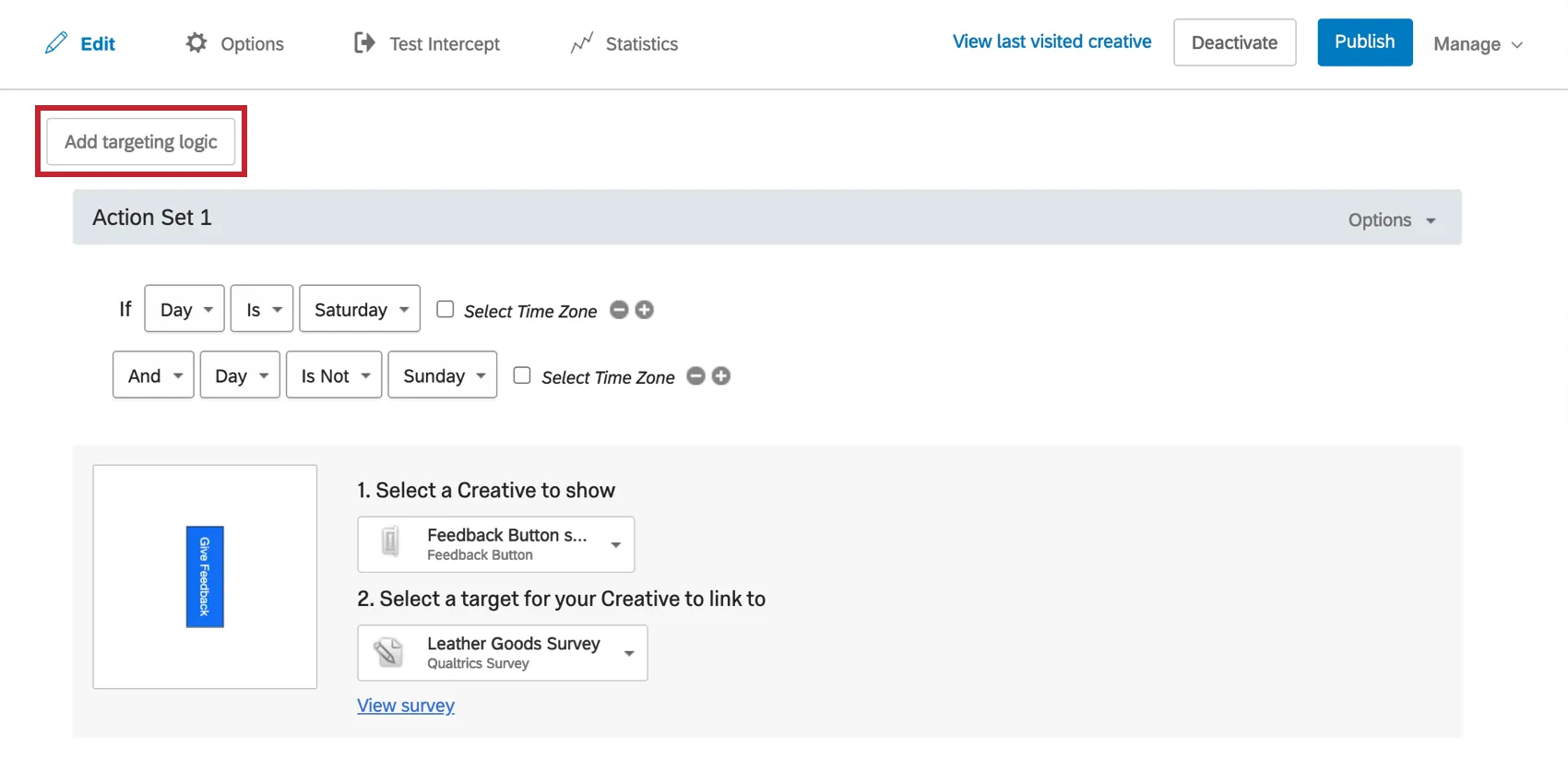Click the Options gear icon

pyautogui.click(x=196, y=42)
